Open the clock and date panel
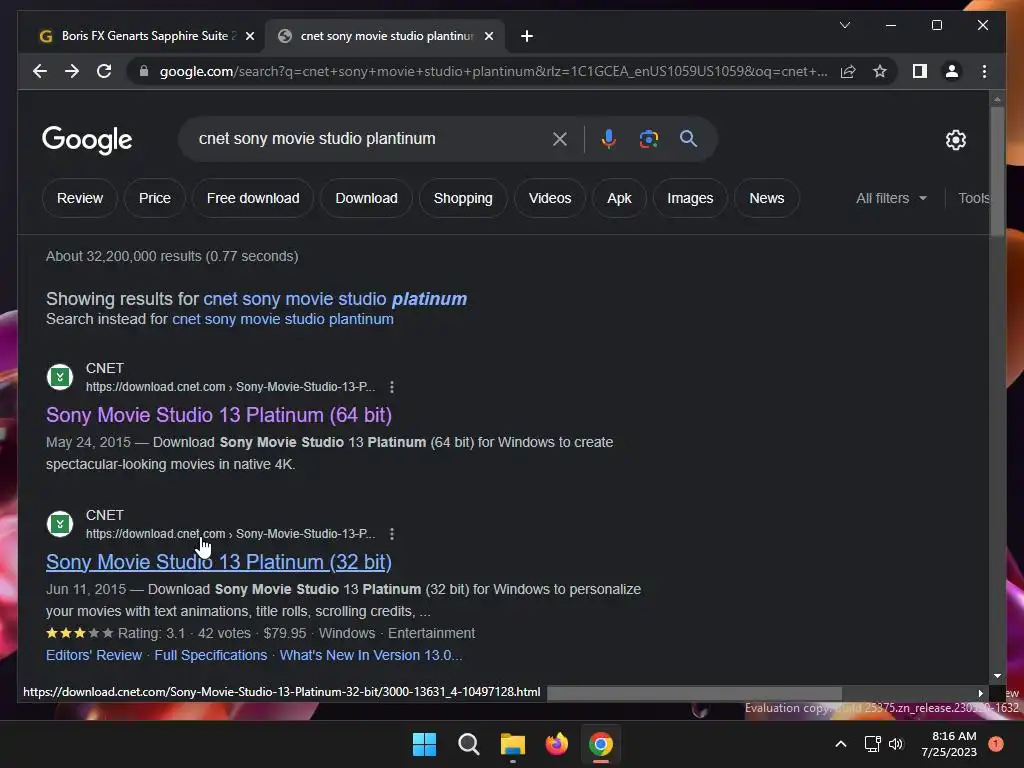 coord(949,744)
